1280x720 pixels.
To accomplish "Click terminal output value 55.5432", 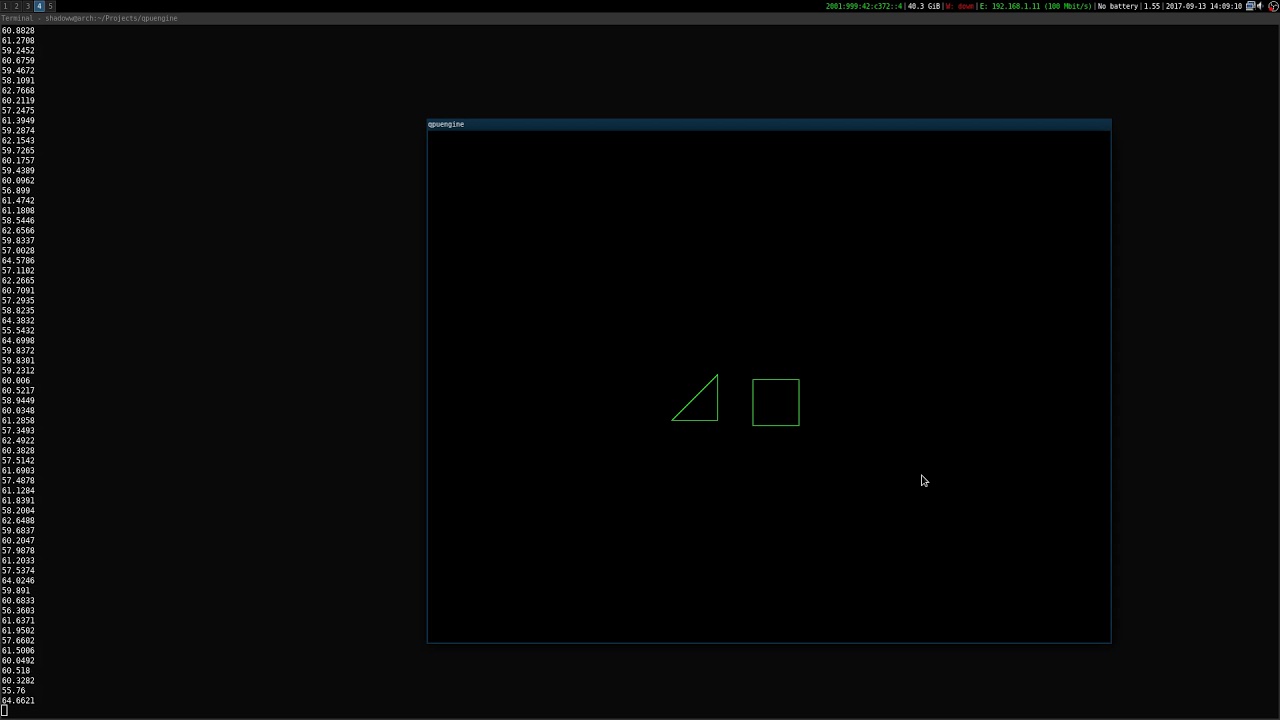I will (18, 331).
